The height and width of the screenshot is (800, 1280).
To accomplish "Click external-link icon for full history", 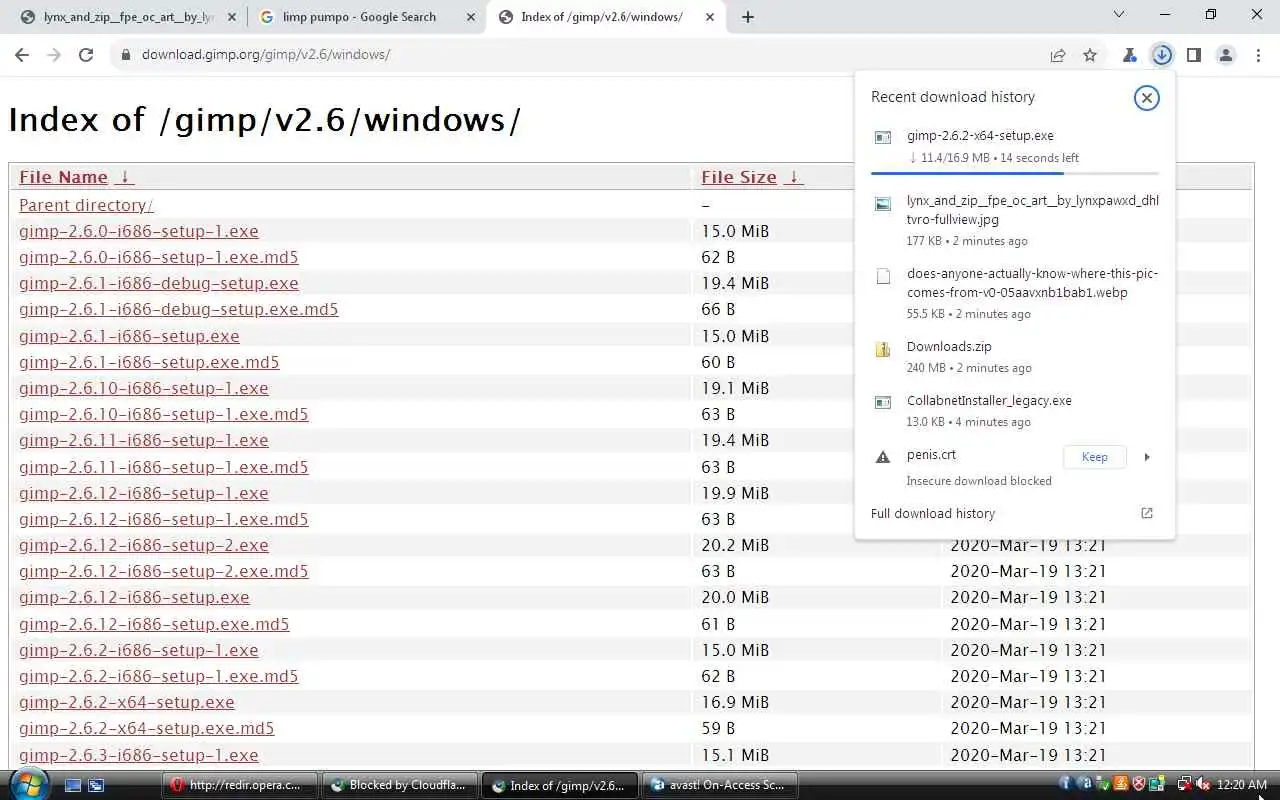I will (x=1147, y=513).
